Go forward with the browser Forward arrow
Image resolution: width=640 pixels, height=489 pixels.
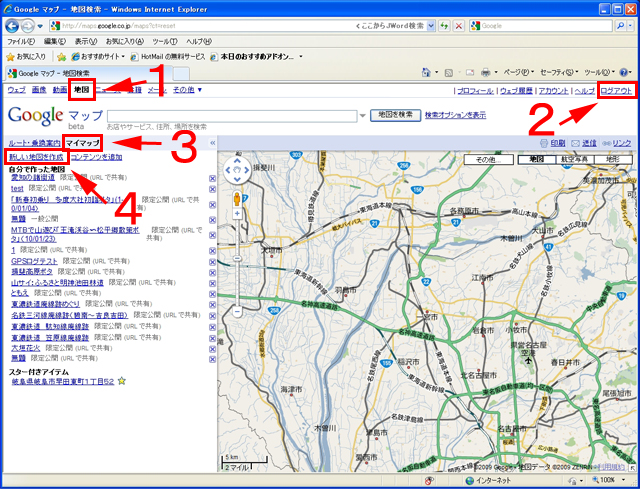point(28,27)
